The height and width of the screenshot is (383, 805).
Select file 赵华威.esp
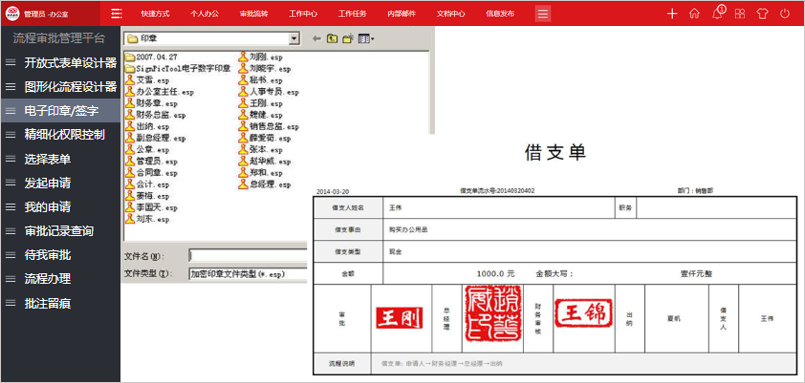pyautogui.click(x=264, y=161)
